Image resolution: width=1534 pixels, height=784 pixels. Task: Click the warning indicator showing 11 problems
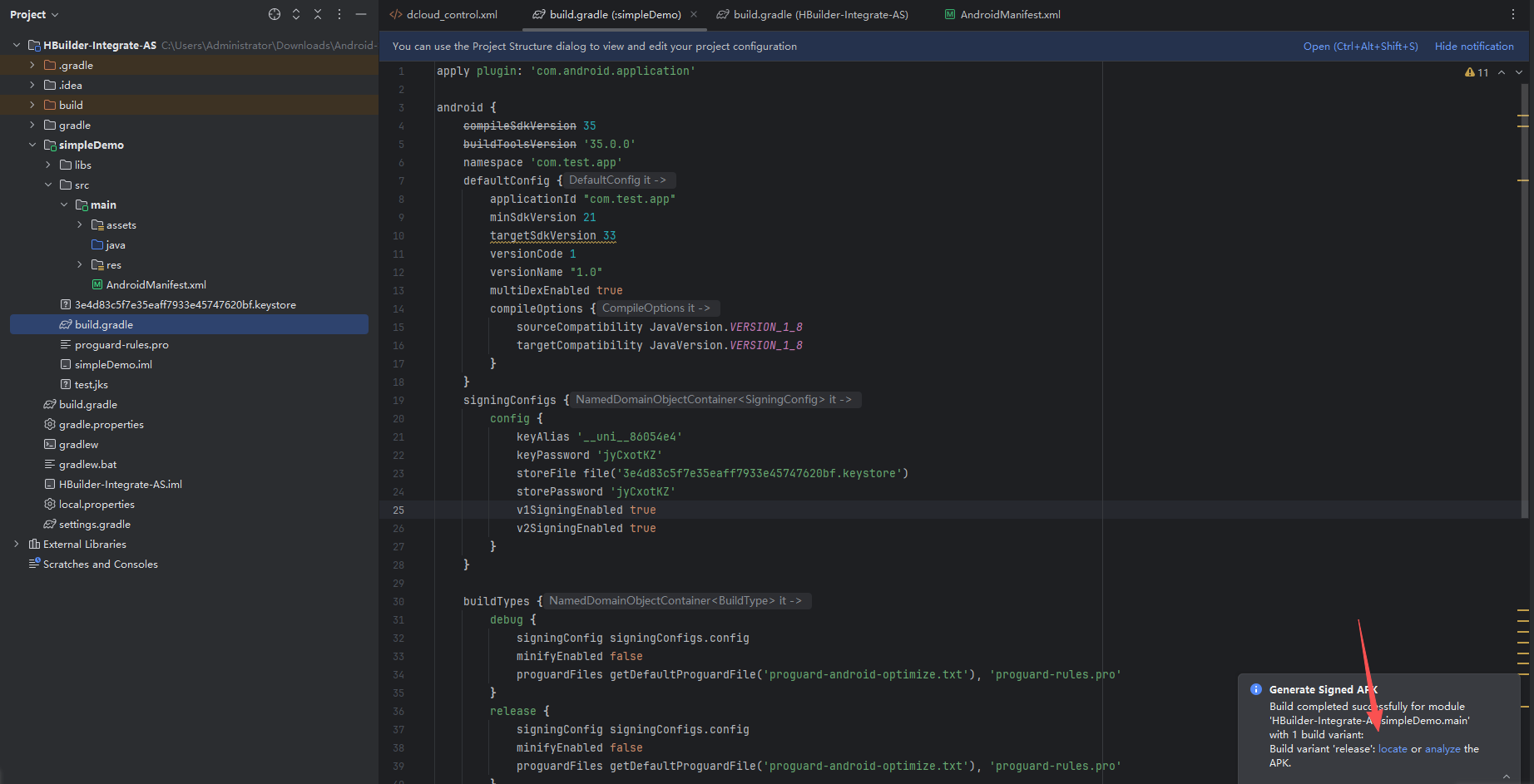(1477, 72)
